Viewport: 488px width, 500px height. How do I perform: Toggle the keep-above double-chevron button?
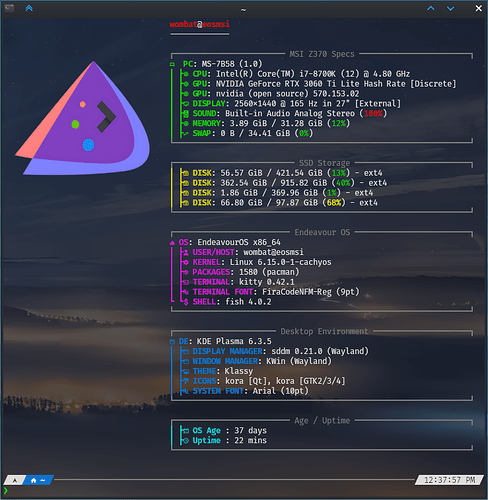pyautogui.click(x=29, y=8)
